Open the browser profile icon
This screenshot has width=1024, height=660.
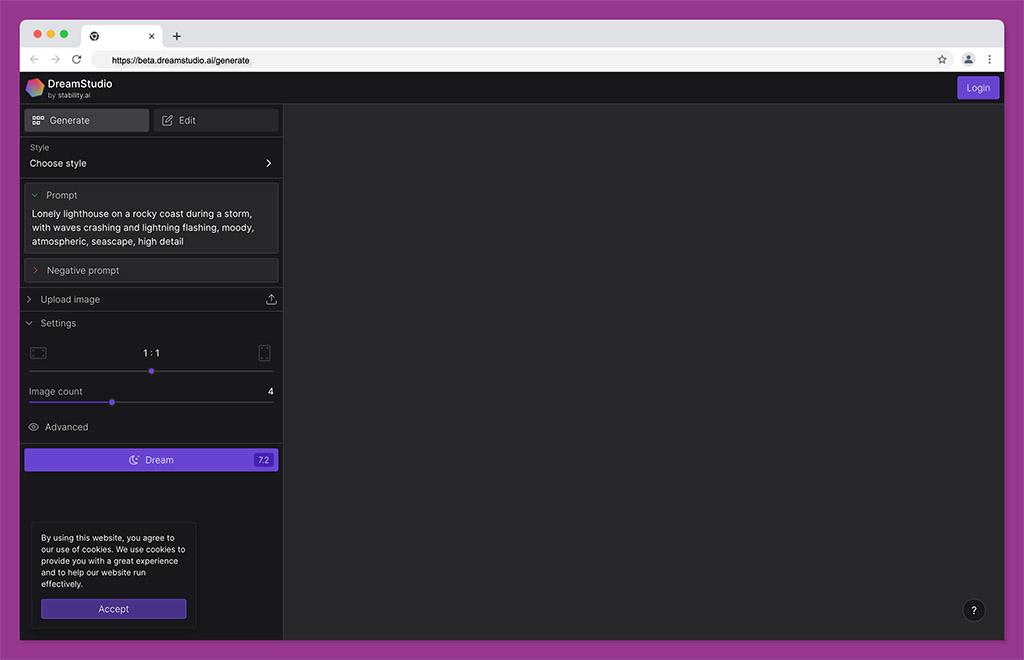pyautogui.click(x=968, y=59)
